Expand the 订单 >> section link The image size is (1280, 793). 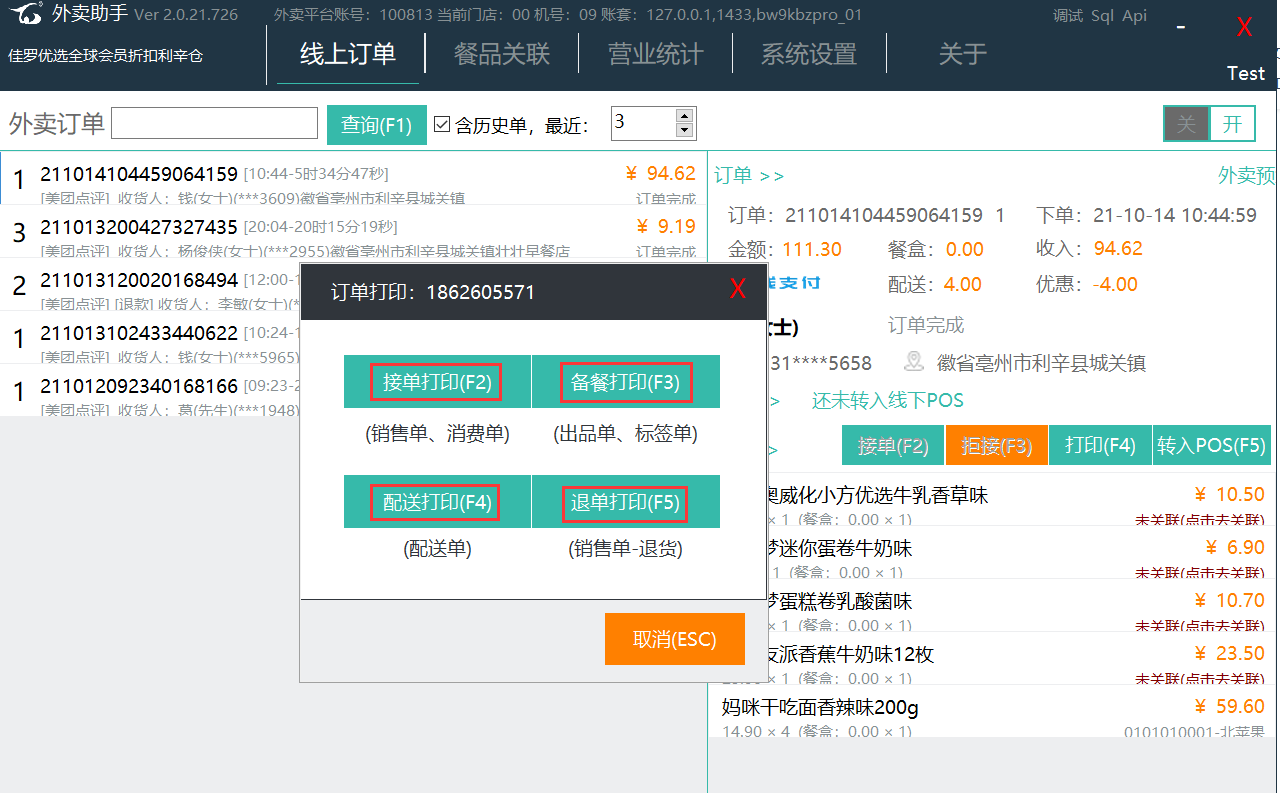pyautogui.click(x=749, y=176)
